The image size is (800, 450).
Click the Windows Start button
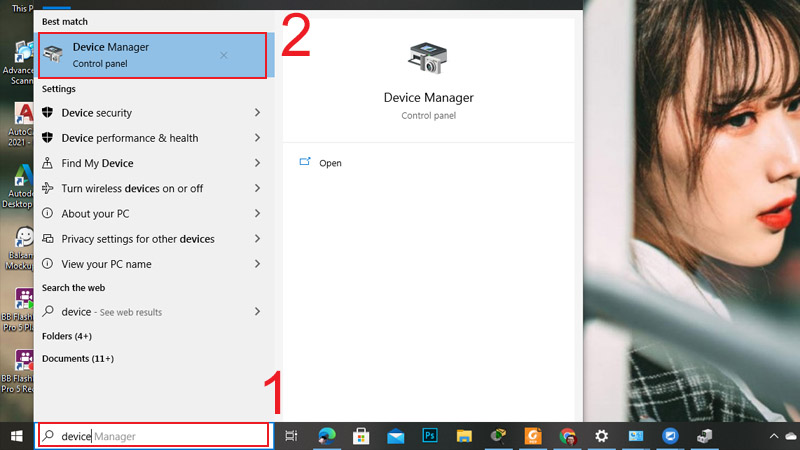click(16, 436)
